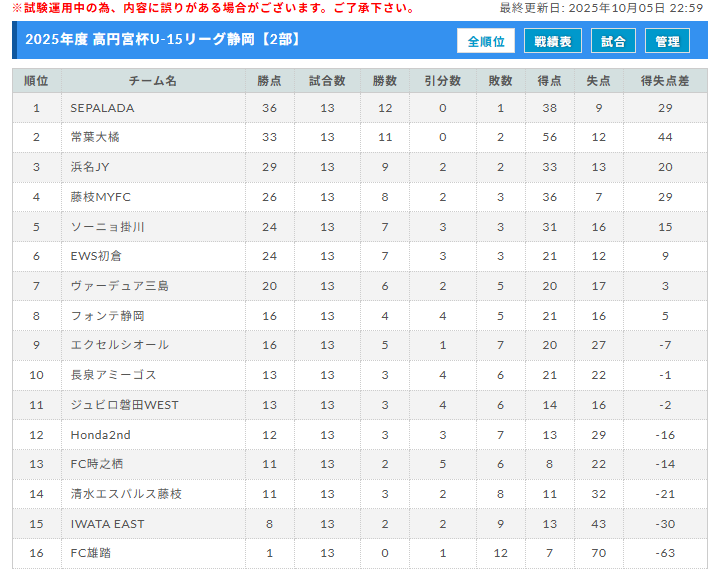Select the EWS初倉 team name
Screen dimensions: 721x574
tap(96, 256)
